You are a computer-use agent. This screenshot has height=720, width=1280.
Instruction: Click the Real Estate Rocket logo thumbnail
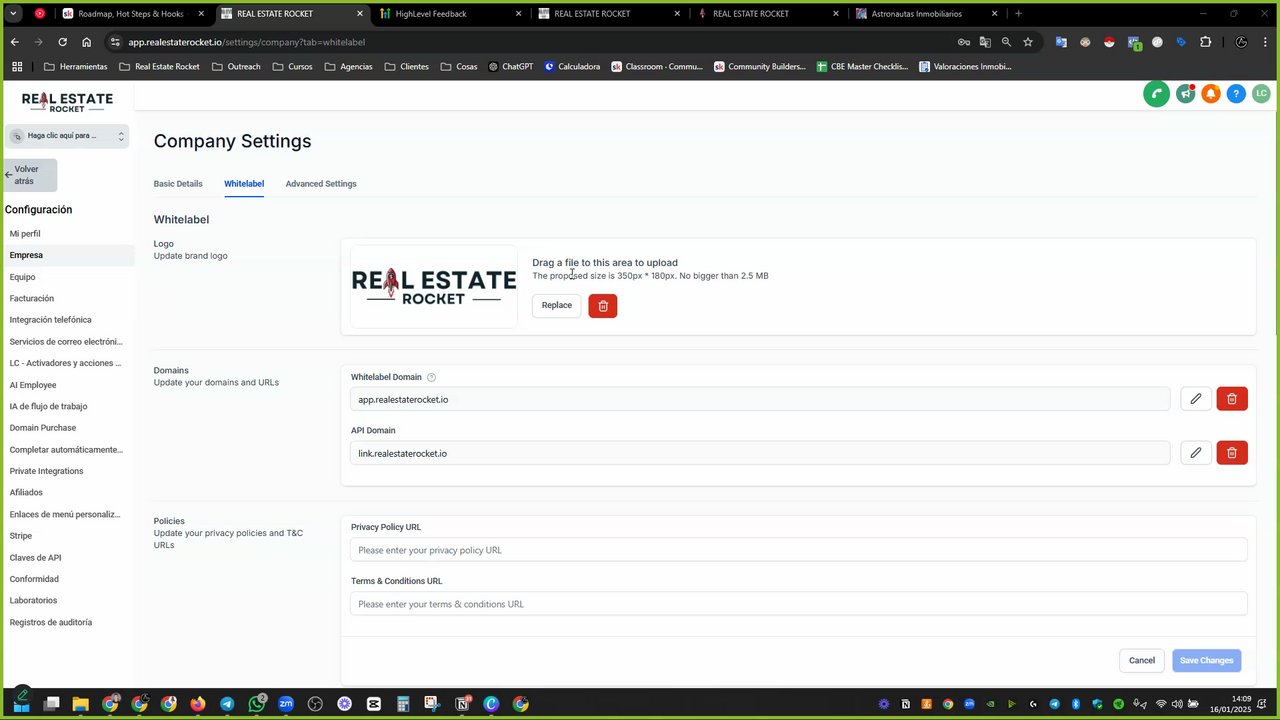pos(434,286)
